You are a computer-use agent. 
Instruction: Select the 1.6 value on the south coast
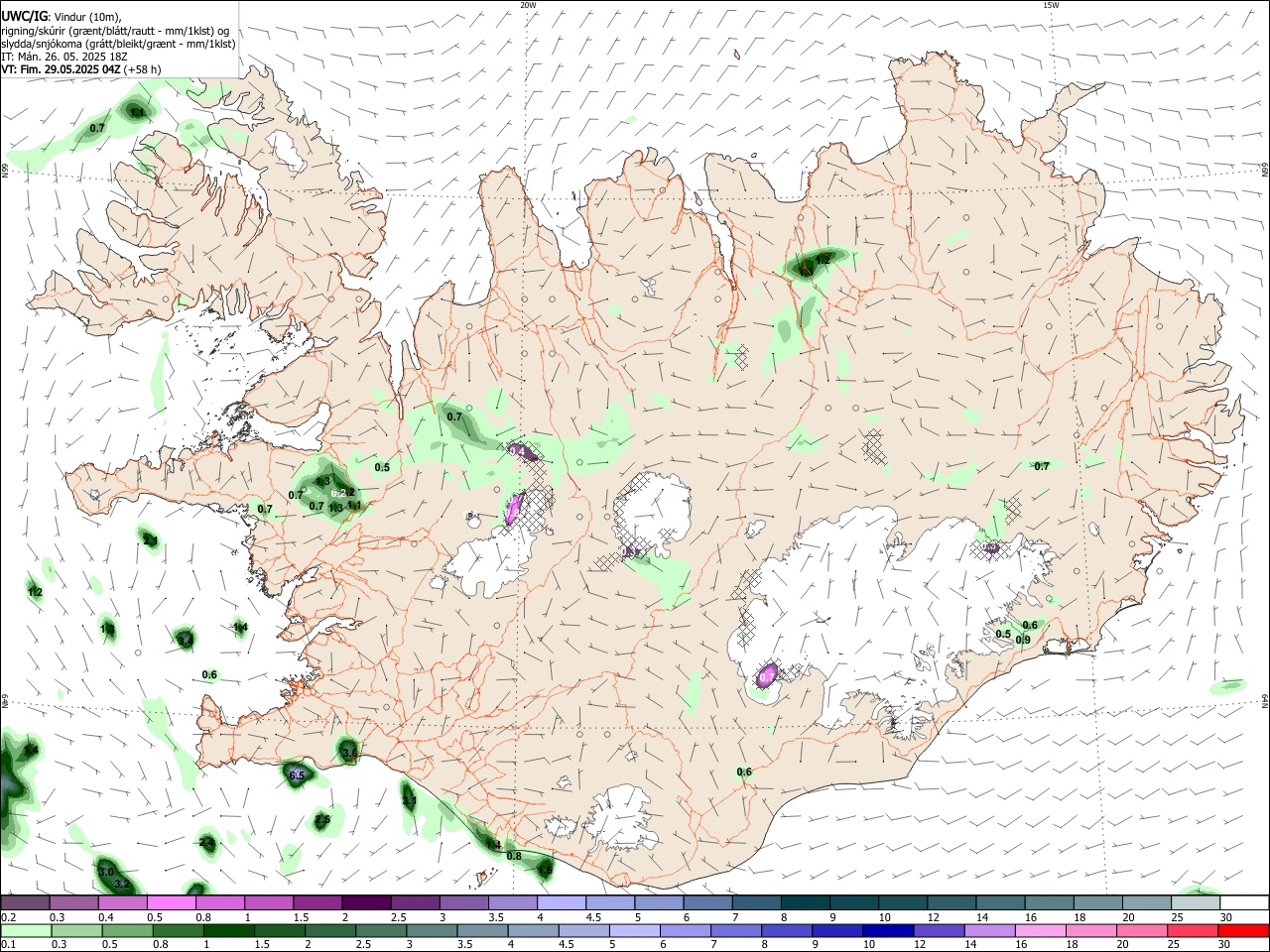545,870
